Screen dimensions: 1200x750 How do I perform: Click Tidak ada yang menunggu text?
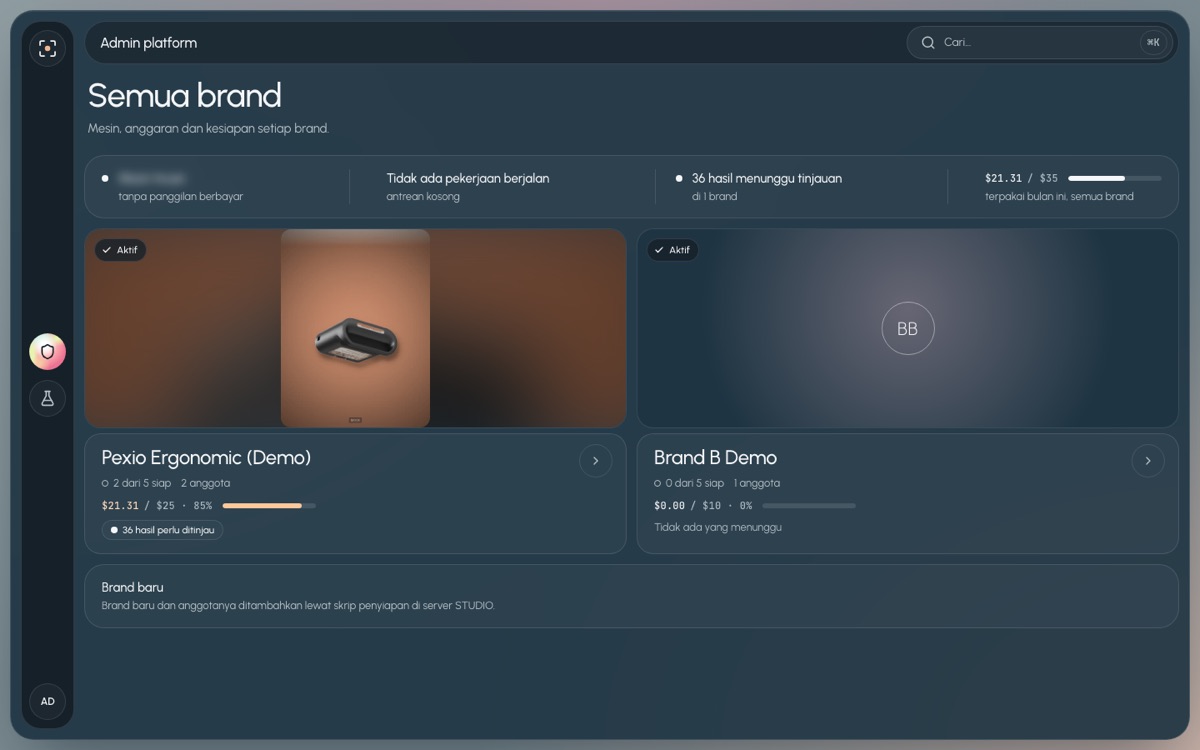pyautogui.click(x=718, y=527)
